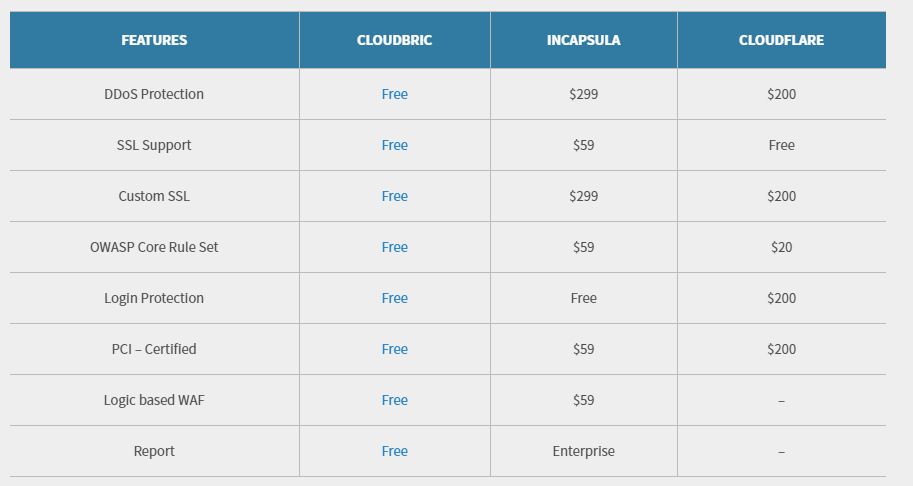Click Cloudbric Free link for PCI – Certified
Screen dimensions: 913x486
[x=394, y=349]
